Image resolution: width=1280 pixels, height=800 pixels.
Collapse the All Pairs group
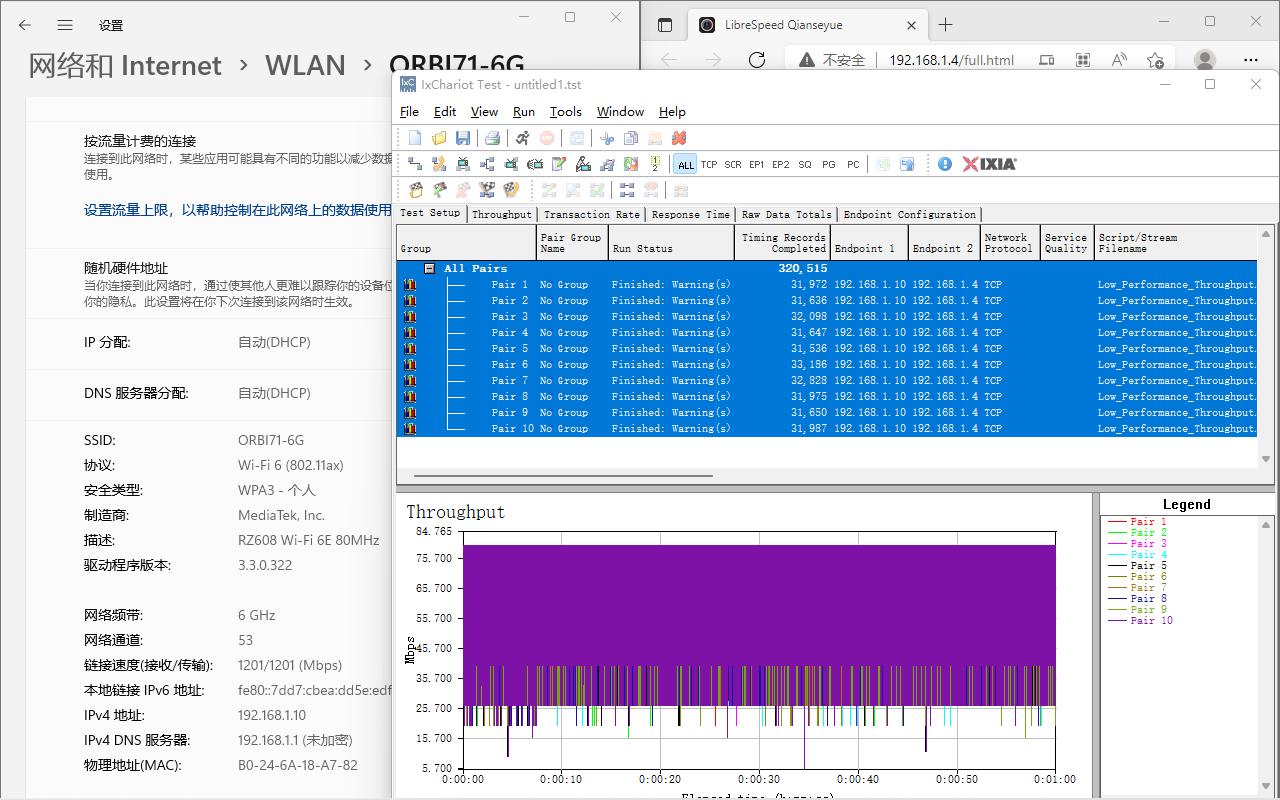(x=429, y=268)
